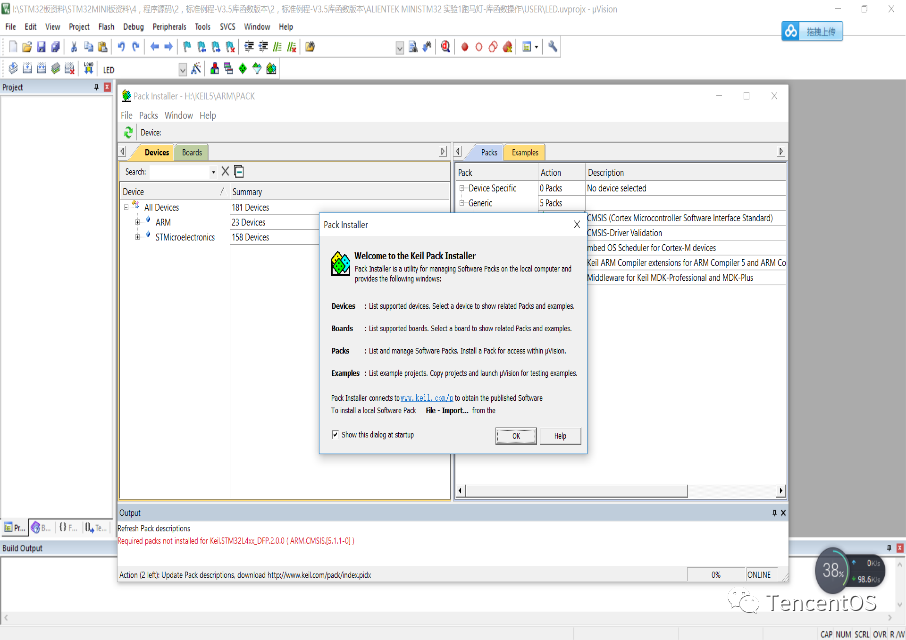This screenshot has height=640, width=906.
Task: Click the Save file toolbar icon
Action: [42, 47]
